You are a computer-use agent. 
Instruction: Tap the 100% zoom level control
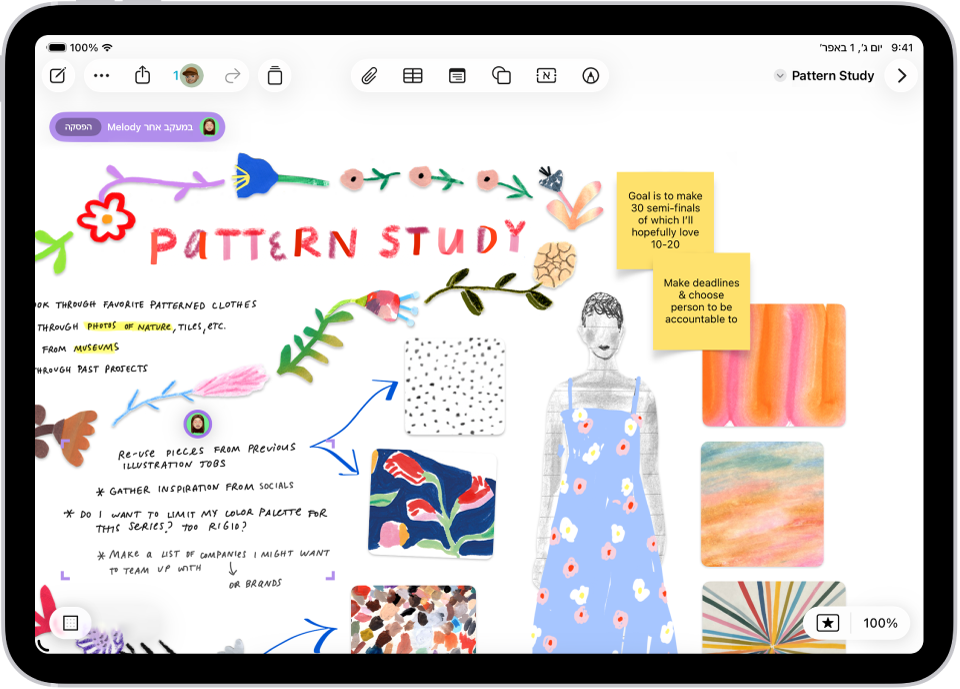[880, 623]
